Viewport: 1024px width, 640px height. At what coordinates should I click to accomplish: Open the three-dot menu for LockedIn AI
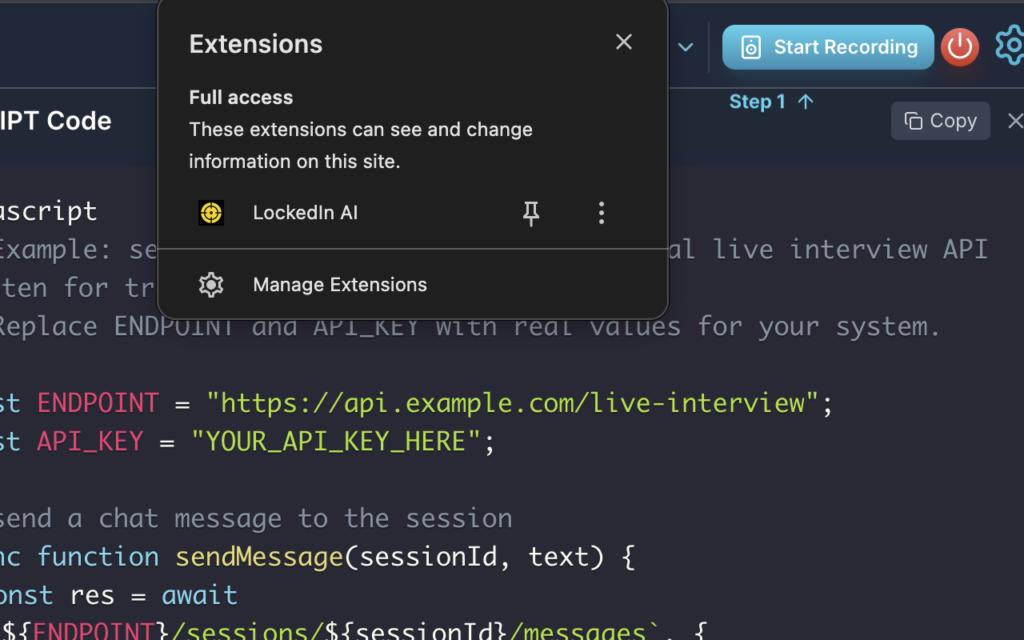(601, 212)
